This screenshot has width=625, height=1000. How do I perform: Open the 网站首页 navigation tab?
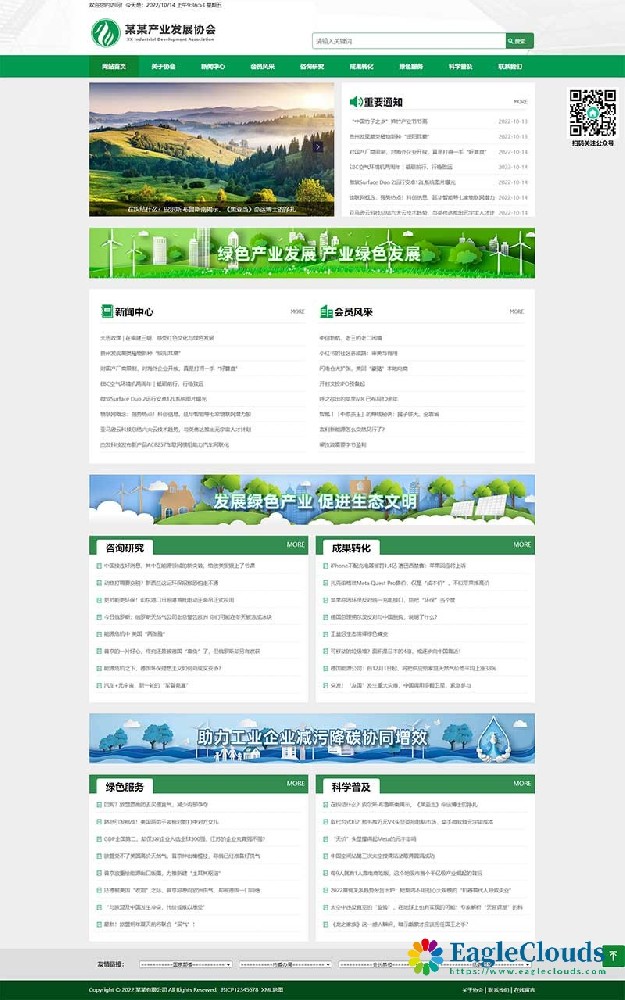pyautogui.click(x=113, y=67)
